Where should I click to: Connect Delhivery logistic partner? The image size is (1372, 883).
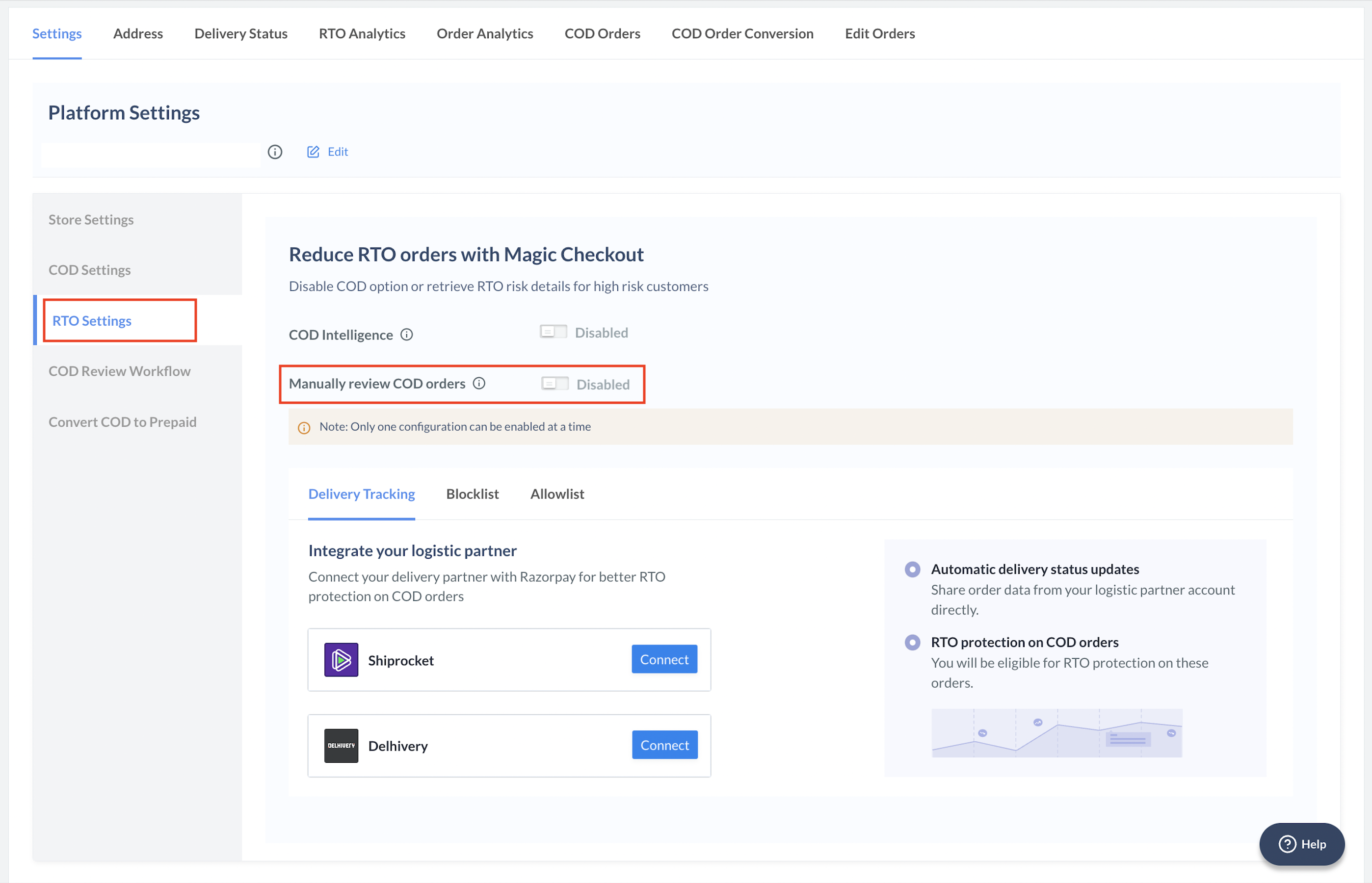(664, 745)
